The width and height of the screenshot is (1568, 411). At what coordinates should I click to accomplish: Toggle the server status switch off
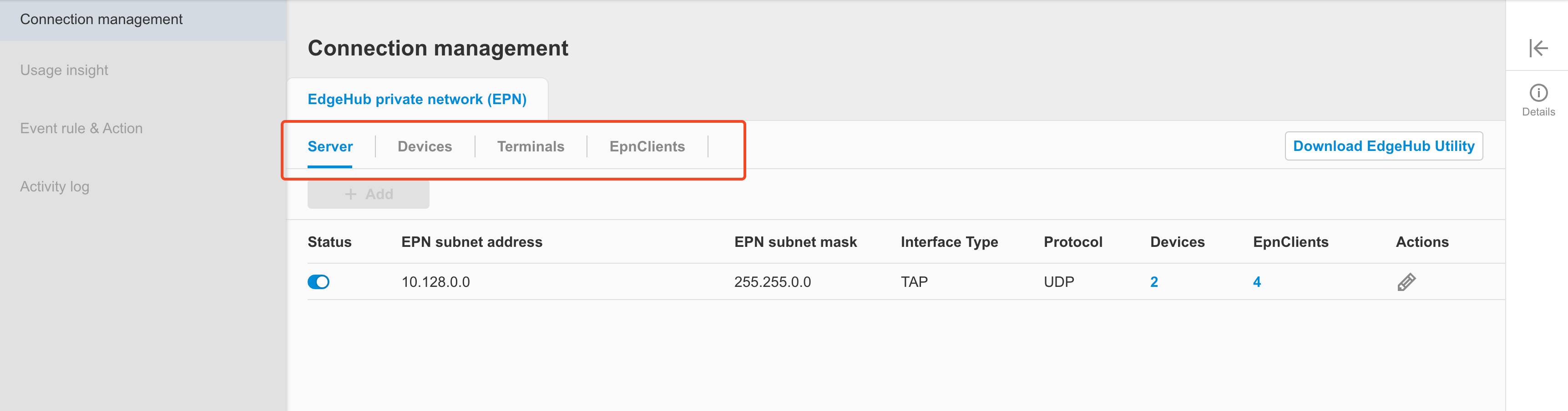point(319,282)
